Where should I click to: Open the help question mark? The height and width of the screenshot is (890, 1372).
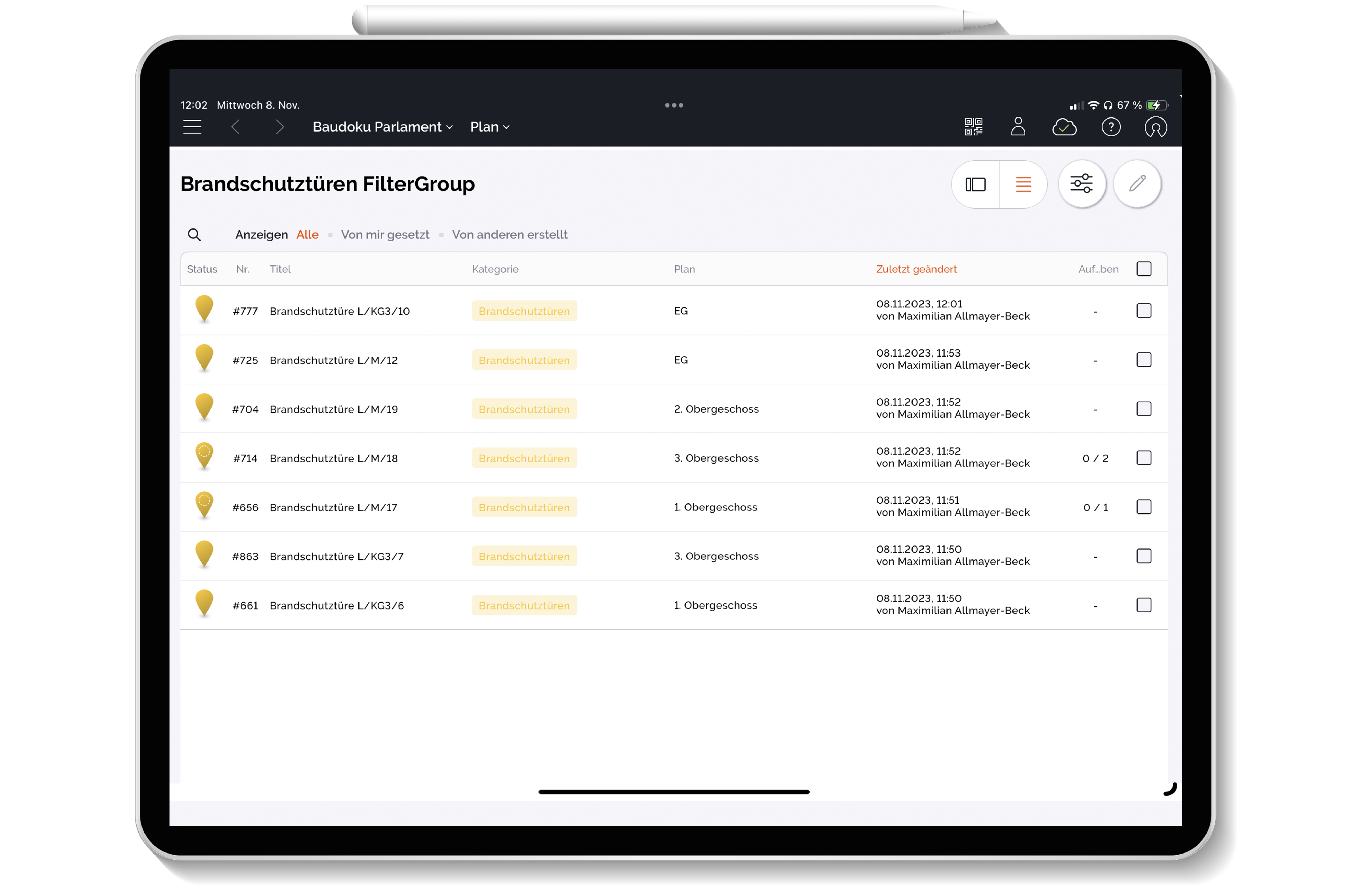(x=1111, y=127)
